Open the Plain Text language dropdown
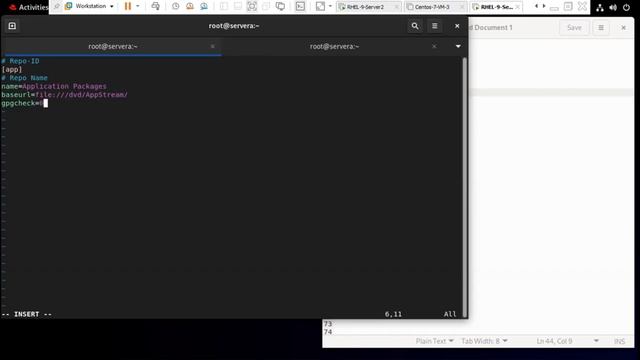The image size is (640, 360). 434,341
